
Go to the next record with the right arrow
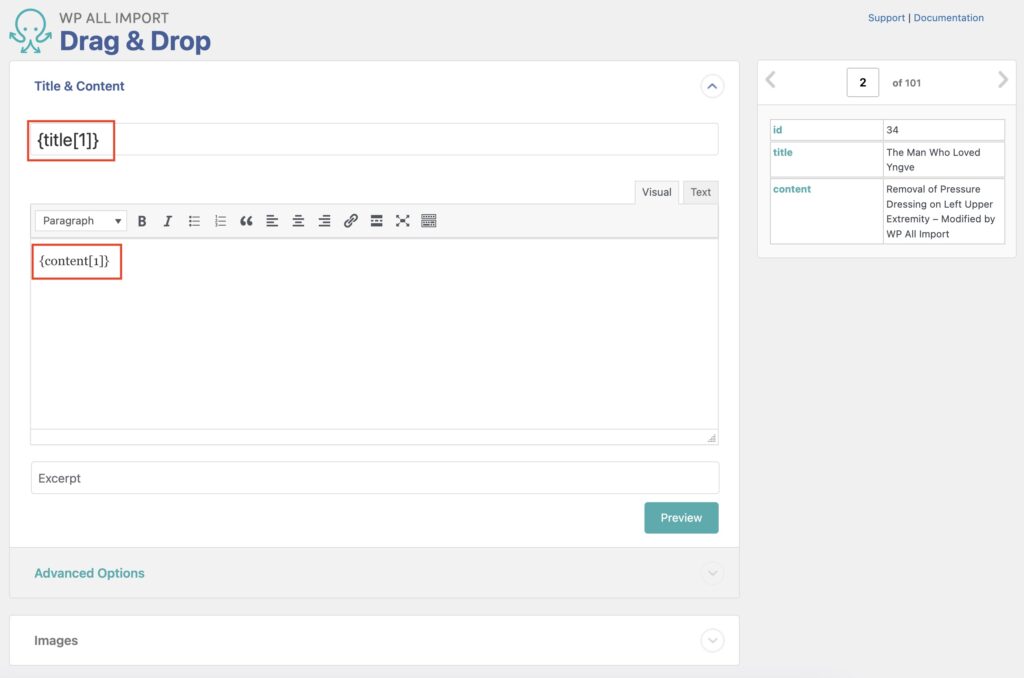(1002, 79)
